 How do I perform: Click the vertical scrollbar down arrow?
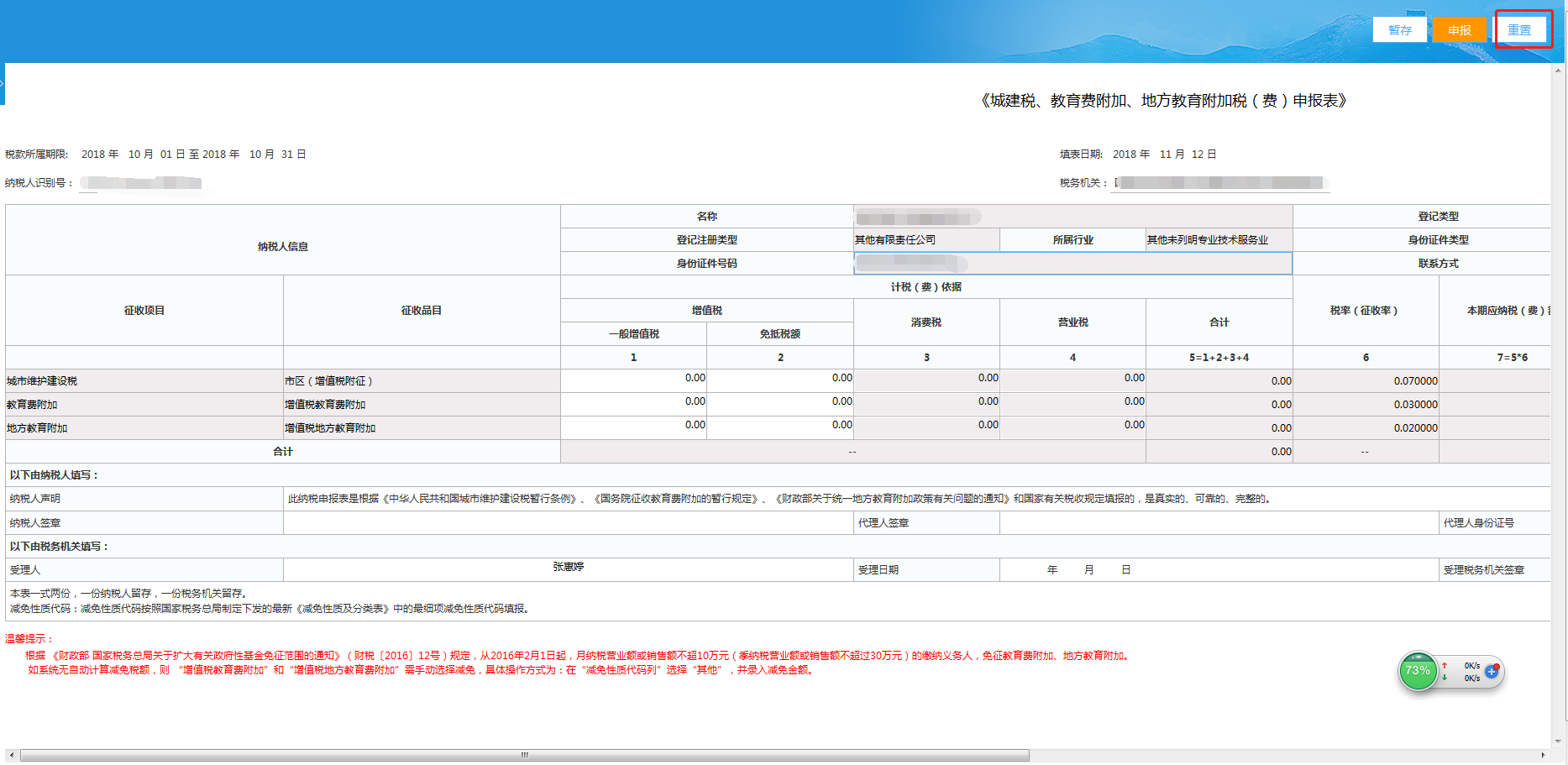tap(1560, 741)
